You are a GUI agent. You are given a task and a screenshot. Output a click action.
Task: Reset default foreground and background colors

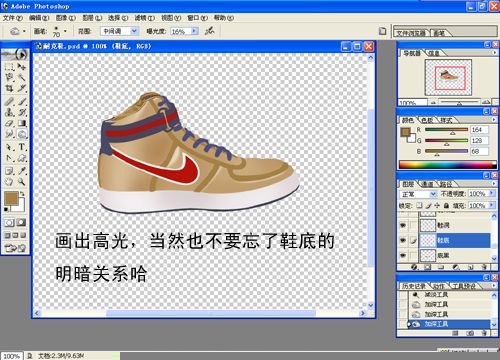[x=6, y=209]
